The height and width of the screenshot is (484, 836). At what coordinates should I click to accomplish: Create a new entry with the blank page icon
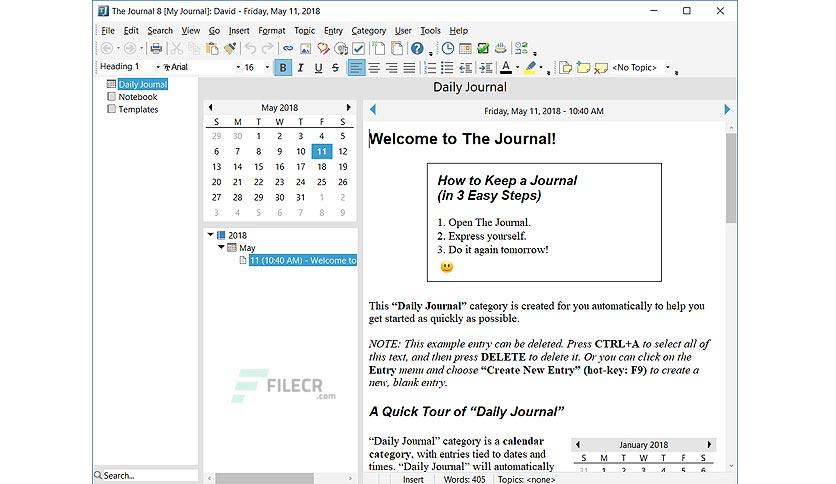pos(379,49)
